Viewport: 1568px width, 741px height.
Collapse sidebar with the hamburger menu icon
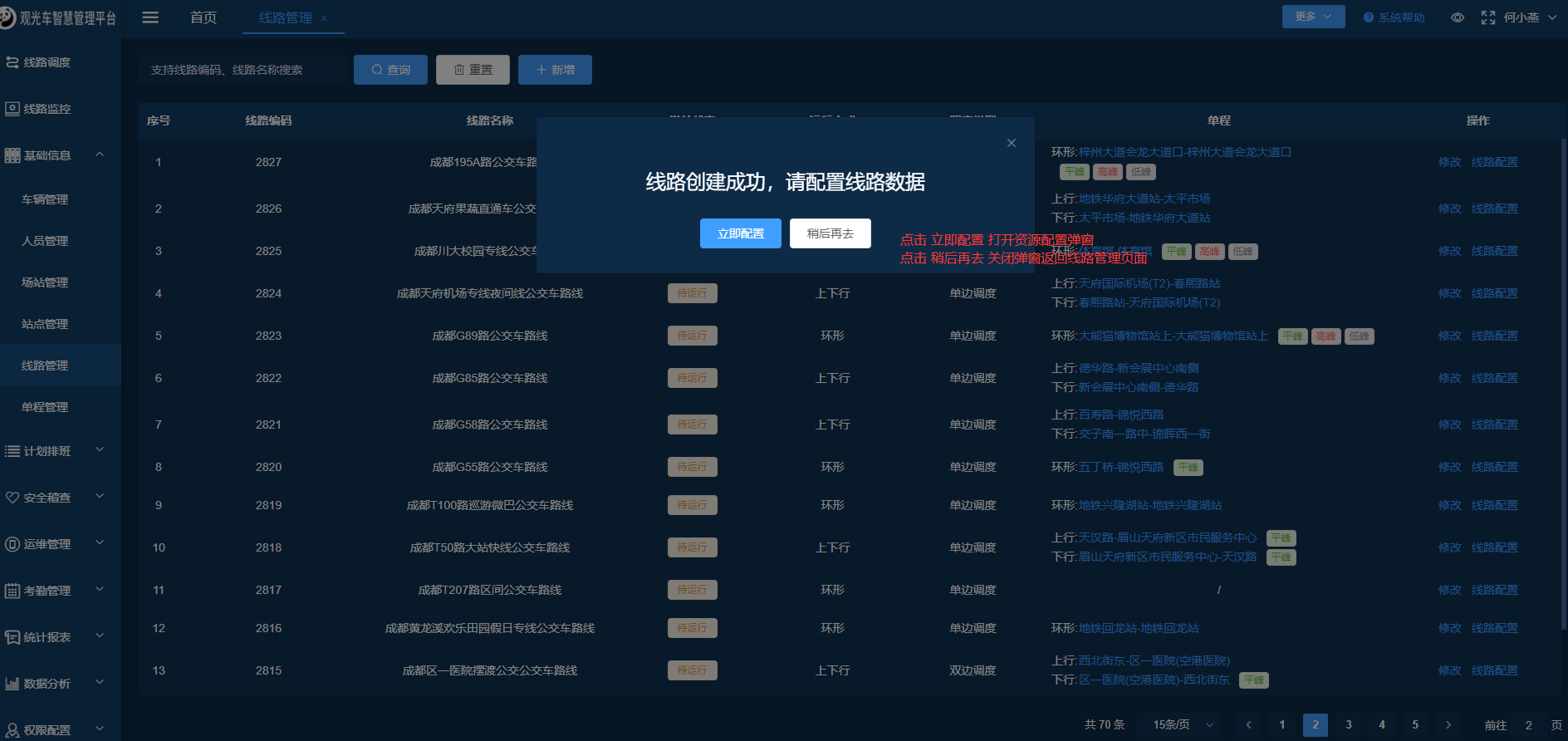pos(150,17)
